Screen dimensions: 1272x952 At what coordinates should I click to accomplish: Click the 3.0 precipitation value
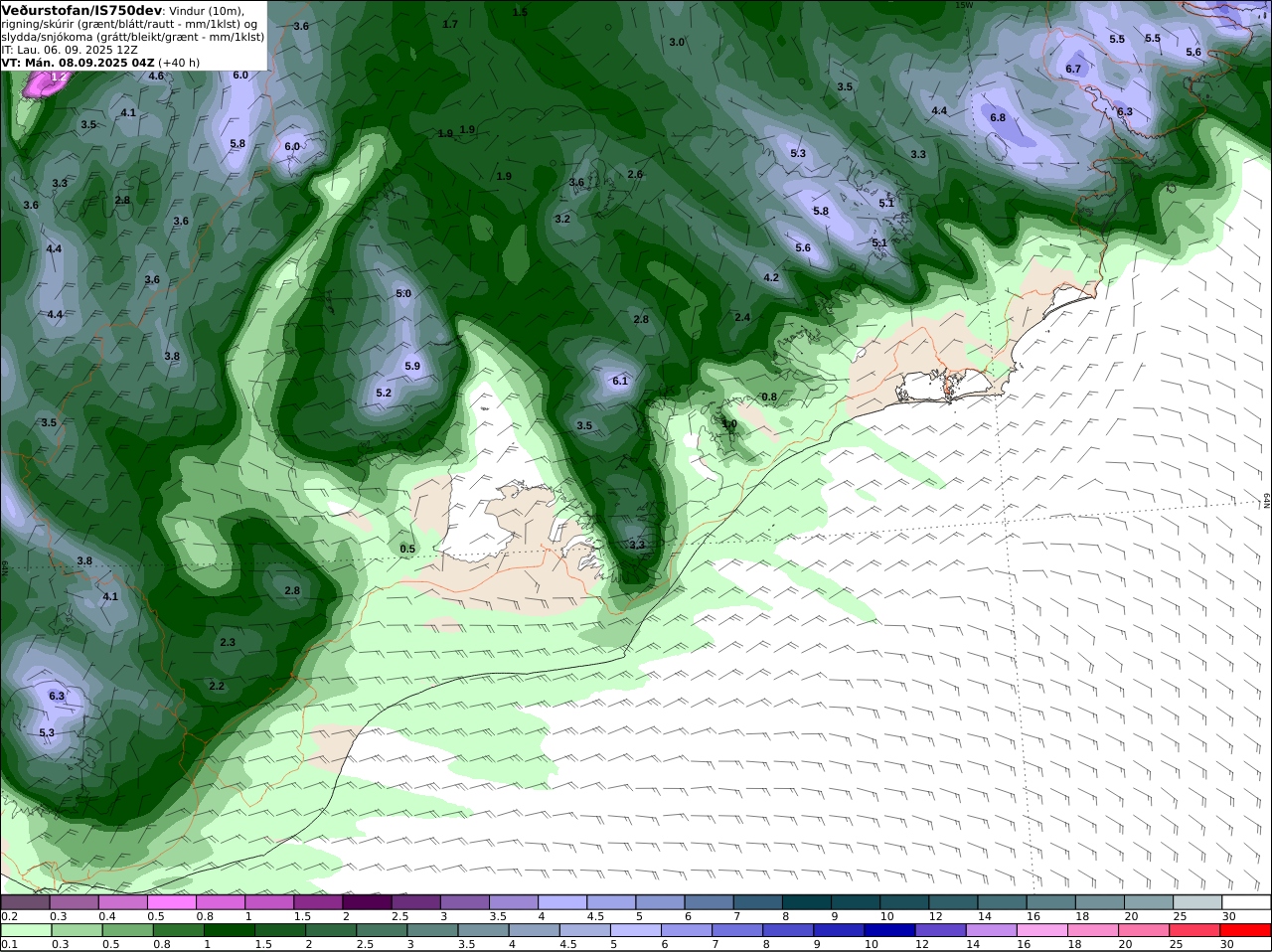pos(677,42)
